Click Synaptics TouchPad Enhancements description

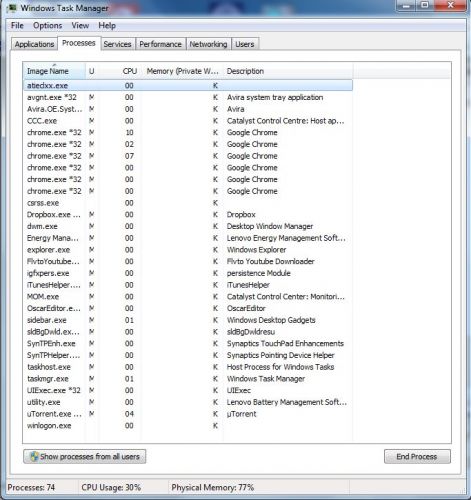click(x=285, y=343)
